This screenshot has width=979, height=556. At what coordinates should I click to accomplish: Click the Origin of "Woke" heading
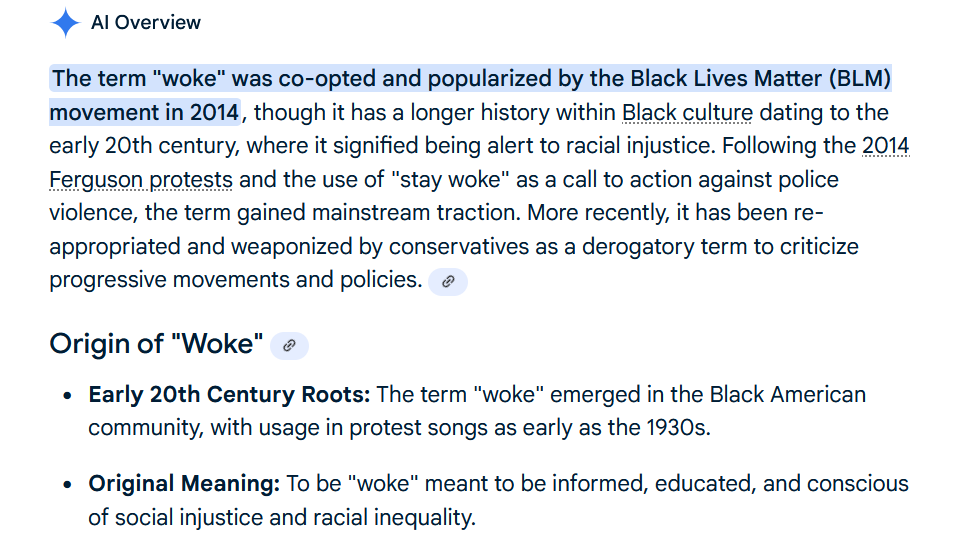tap(157, 346)
